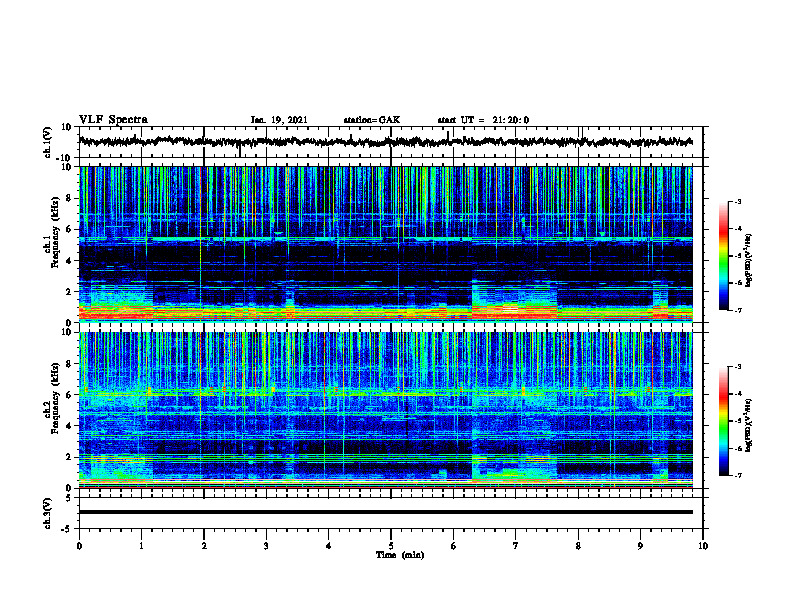792x612 pixels.
Task: Click the 5 tick on ch.3(V) axis
Action: coord(70,498)
